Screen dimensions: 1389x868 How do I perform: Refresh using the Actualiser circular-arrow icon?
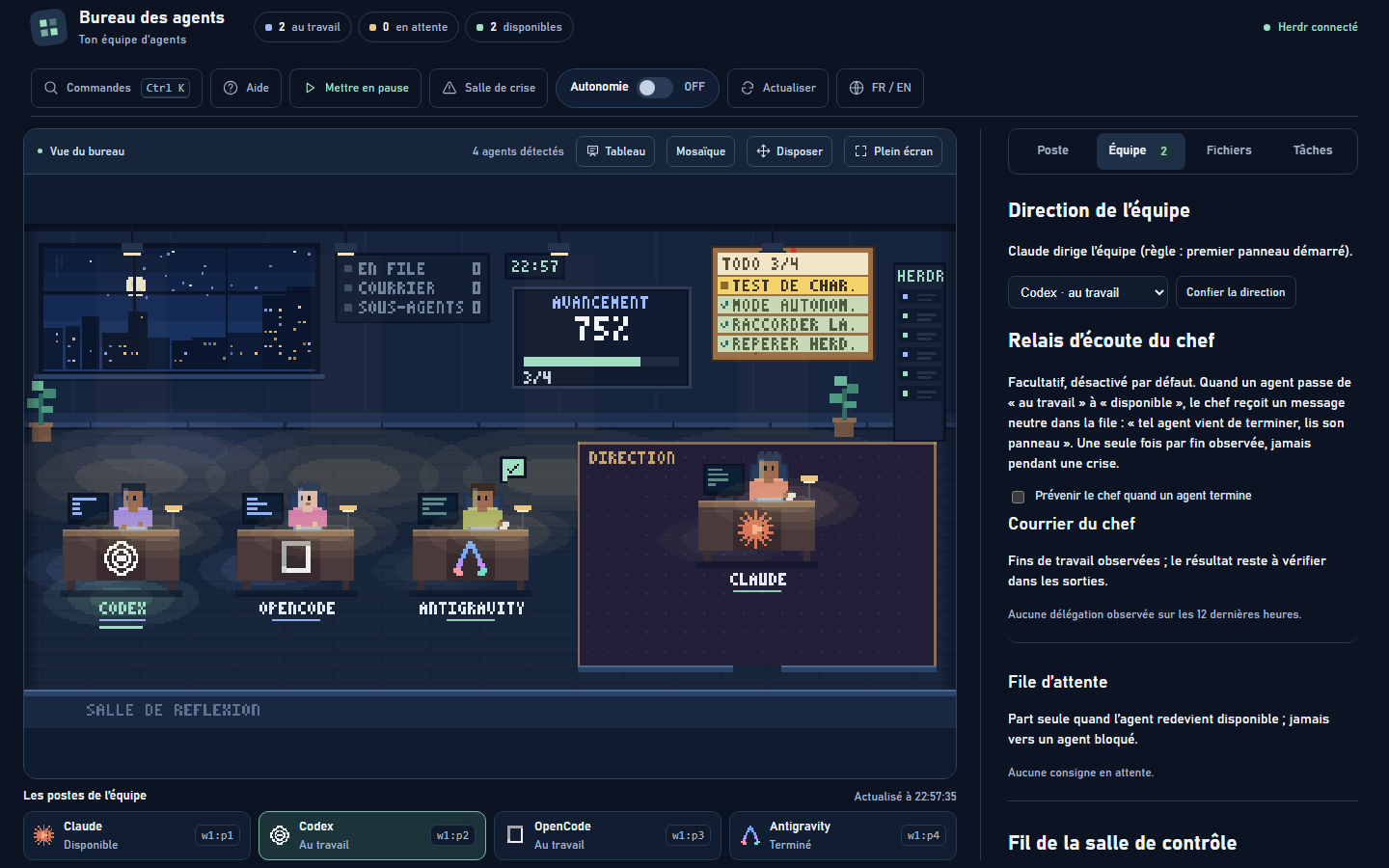pyautogui.click(x=748, y=88)
